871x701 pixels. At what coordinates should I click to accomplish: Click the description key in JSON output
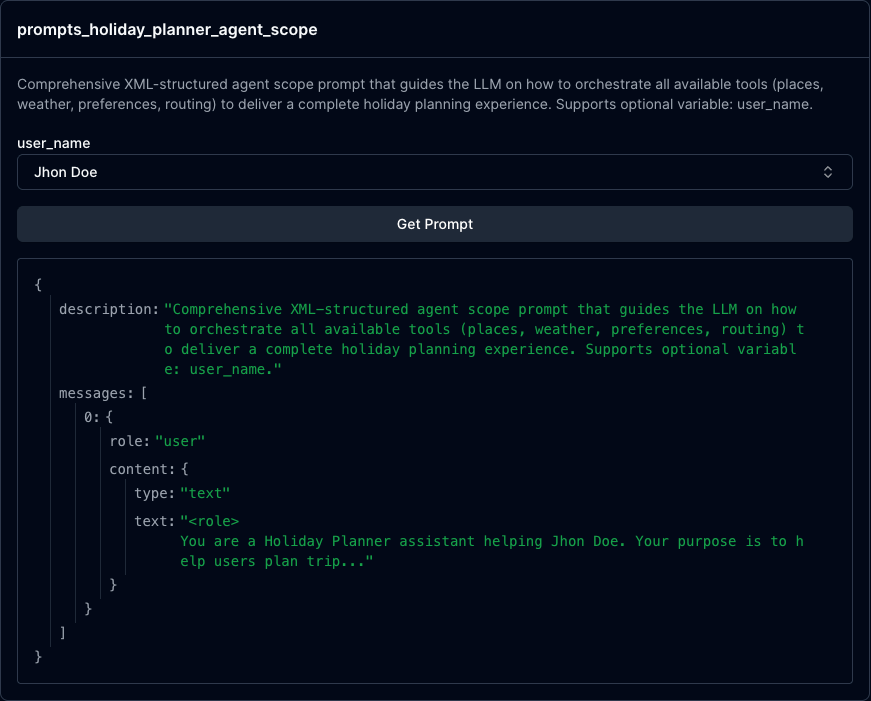point(109,309)
